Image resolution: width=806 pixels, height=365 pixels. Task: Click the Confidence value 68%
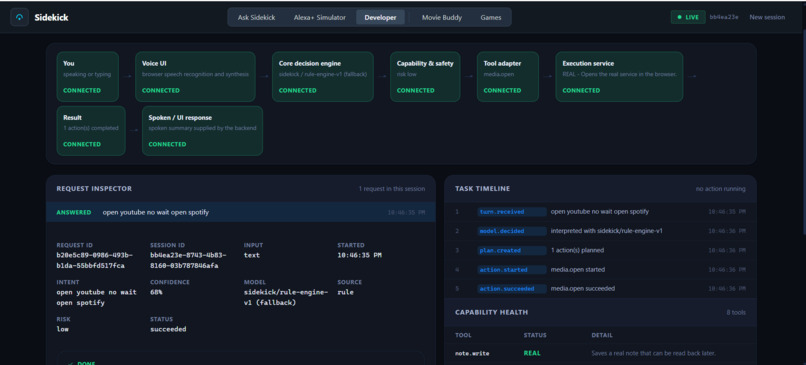click(156, 292)
